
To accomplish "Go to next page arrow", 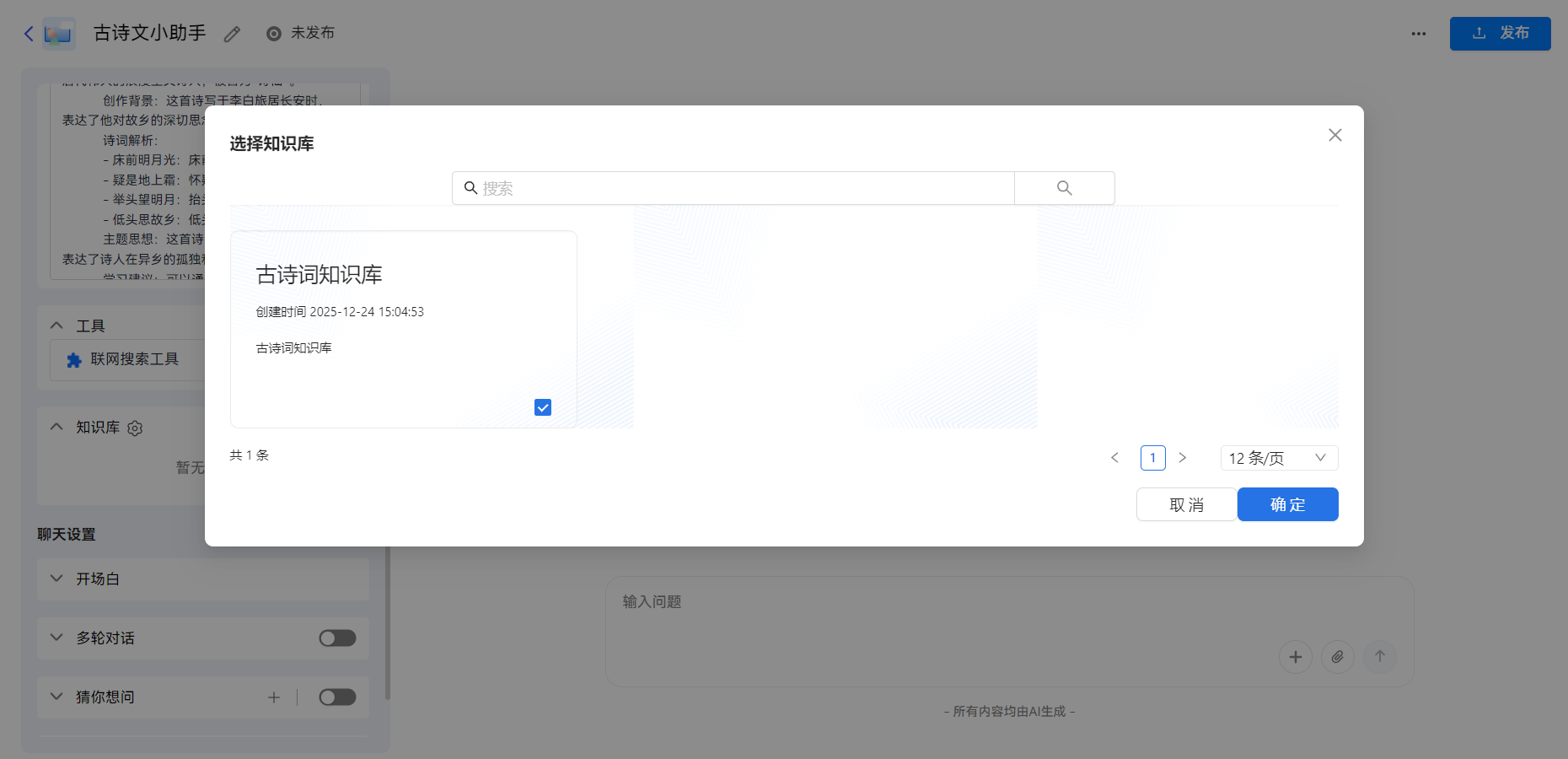I will click(x=1183, y=458).
